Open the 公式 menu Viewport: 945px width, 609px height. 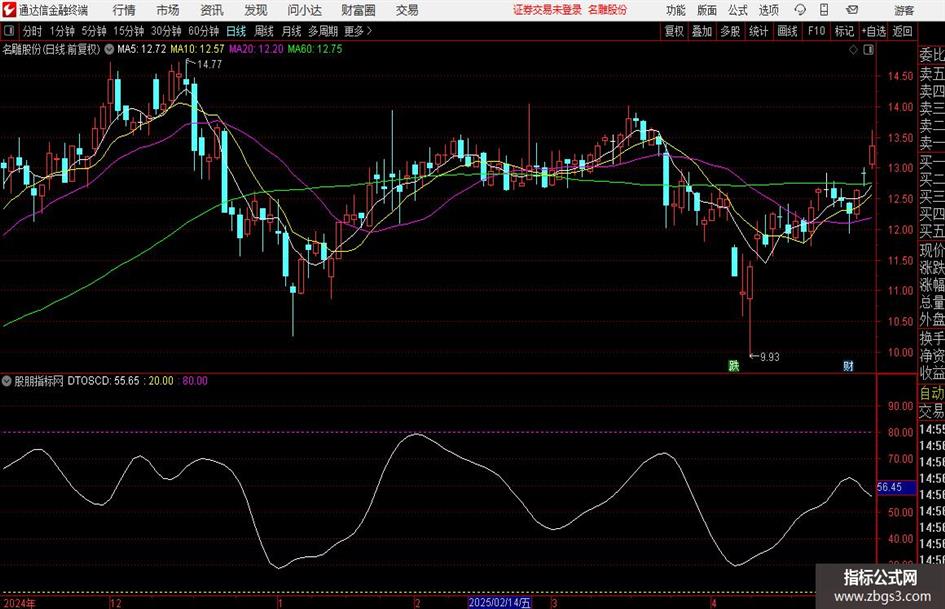click(x=737, y=10)
